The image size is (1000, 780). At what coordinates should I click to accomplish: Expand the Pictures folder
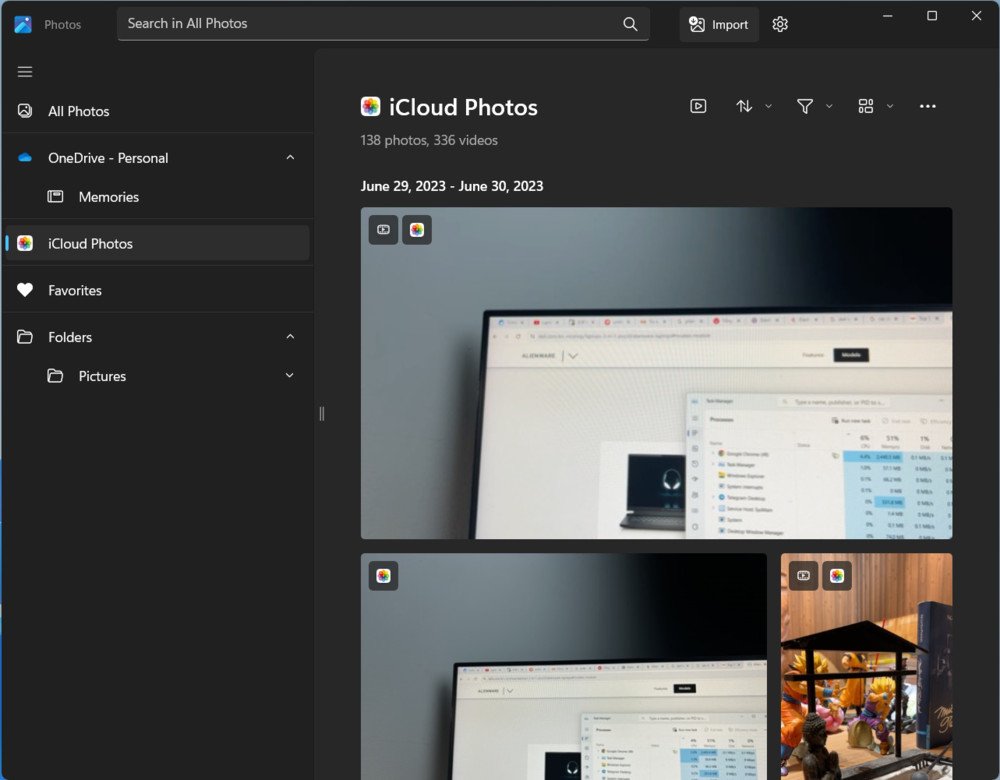[x=290, y=376]
